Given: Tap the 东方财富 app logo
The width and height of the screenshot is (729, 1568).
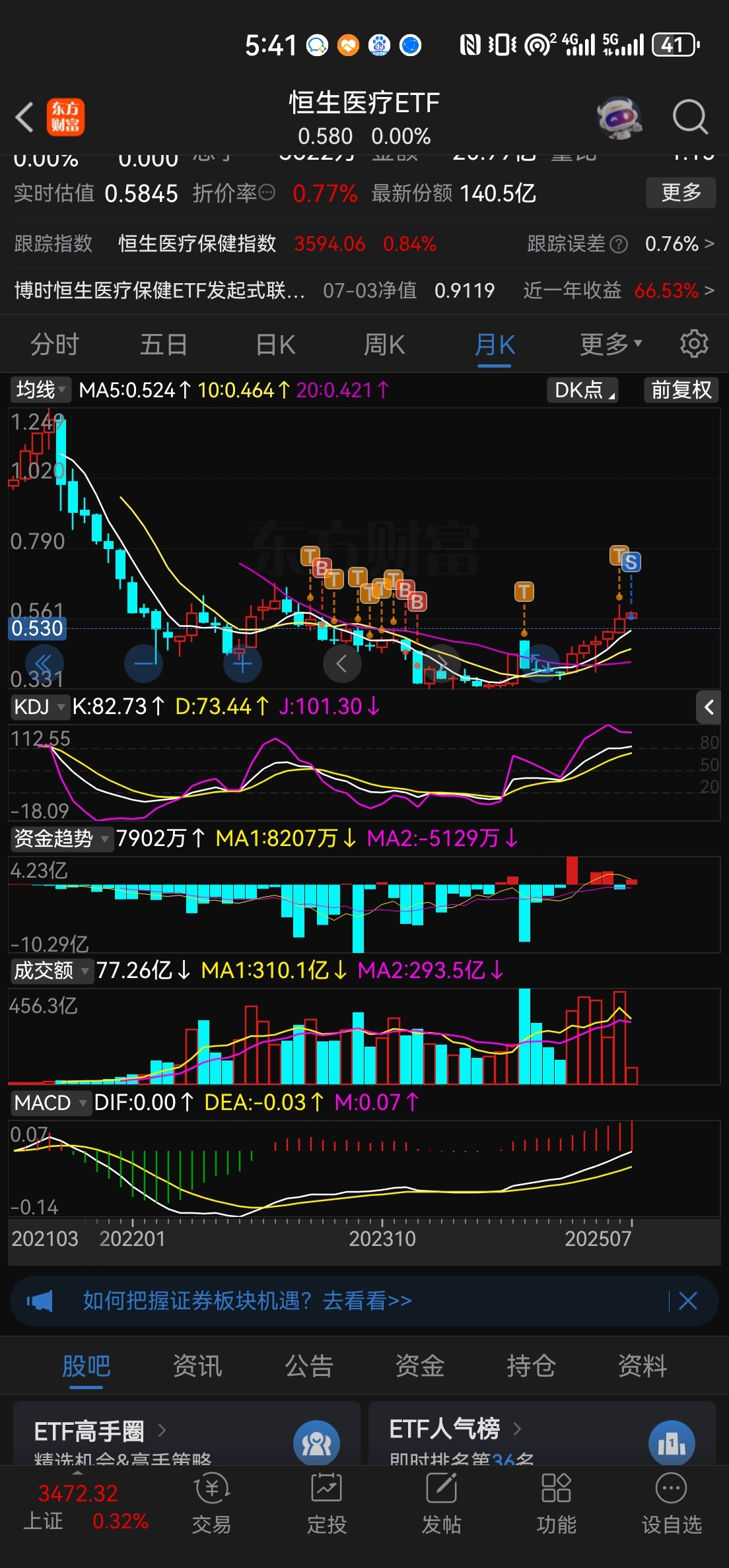Looking at the screenshot, I should pyautogui.click(x=65, y=117).
